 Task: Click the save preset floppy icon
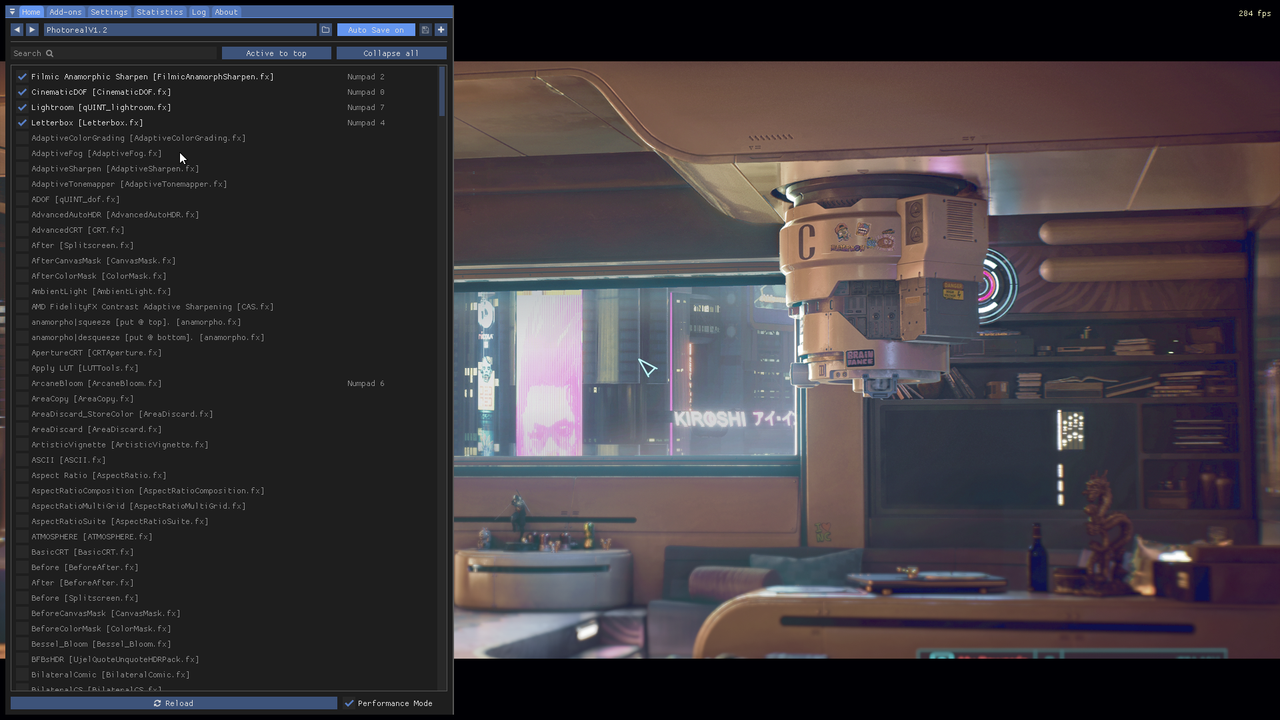coord(425,30)
